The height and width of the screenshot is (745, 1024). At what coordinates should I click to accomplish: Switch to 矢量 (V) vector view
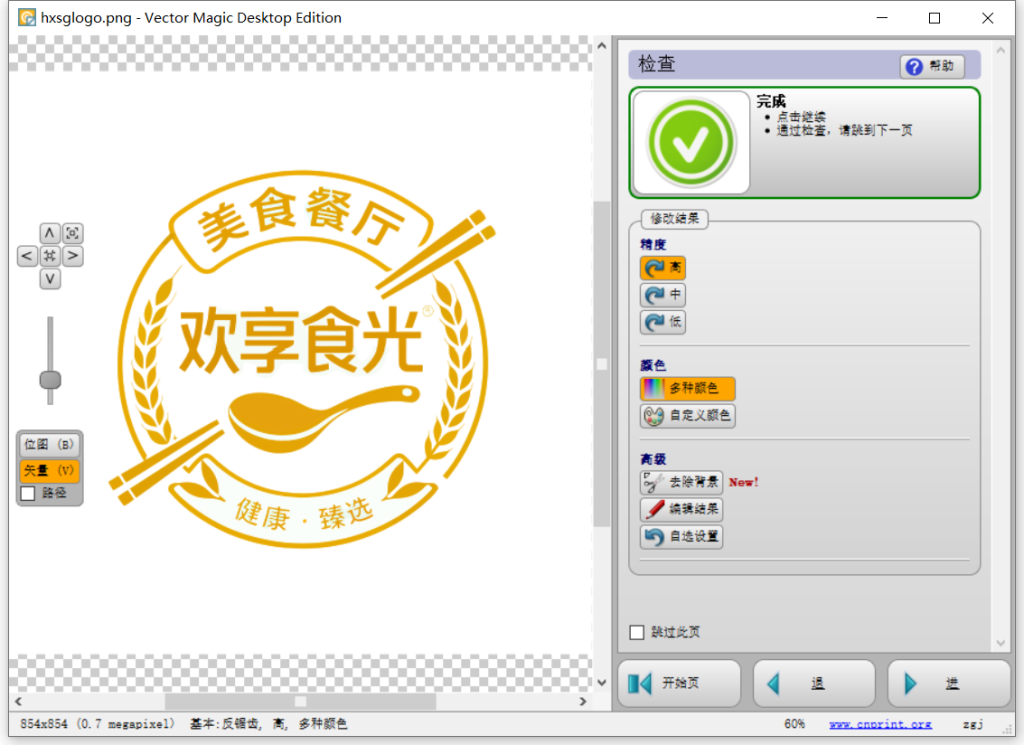(x=49, y=470)
